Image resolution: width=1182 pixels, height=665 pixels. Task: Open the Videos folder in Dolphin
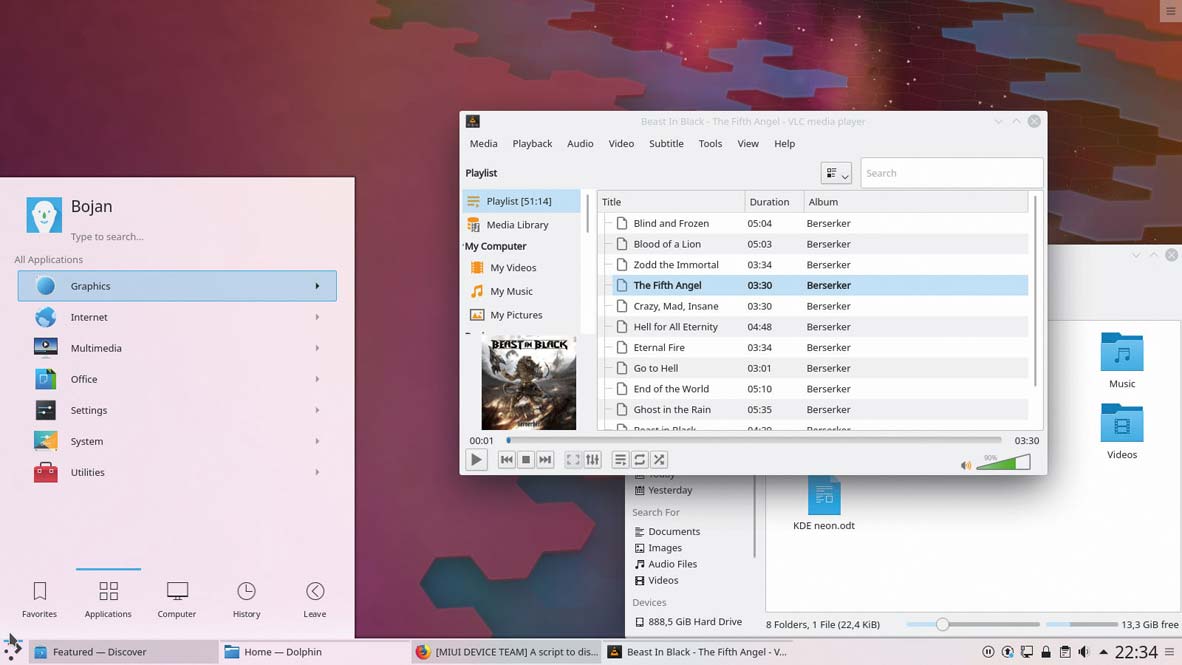click(x=1122, y=431)
